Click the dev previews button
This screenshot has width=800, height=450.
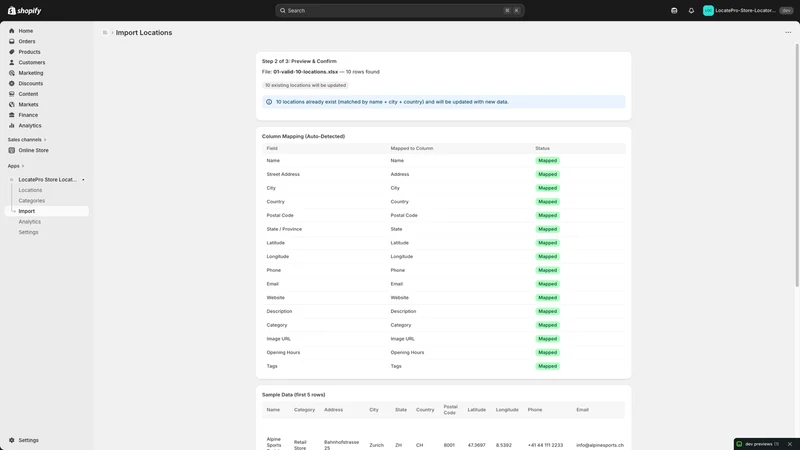click(762, 444)
